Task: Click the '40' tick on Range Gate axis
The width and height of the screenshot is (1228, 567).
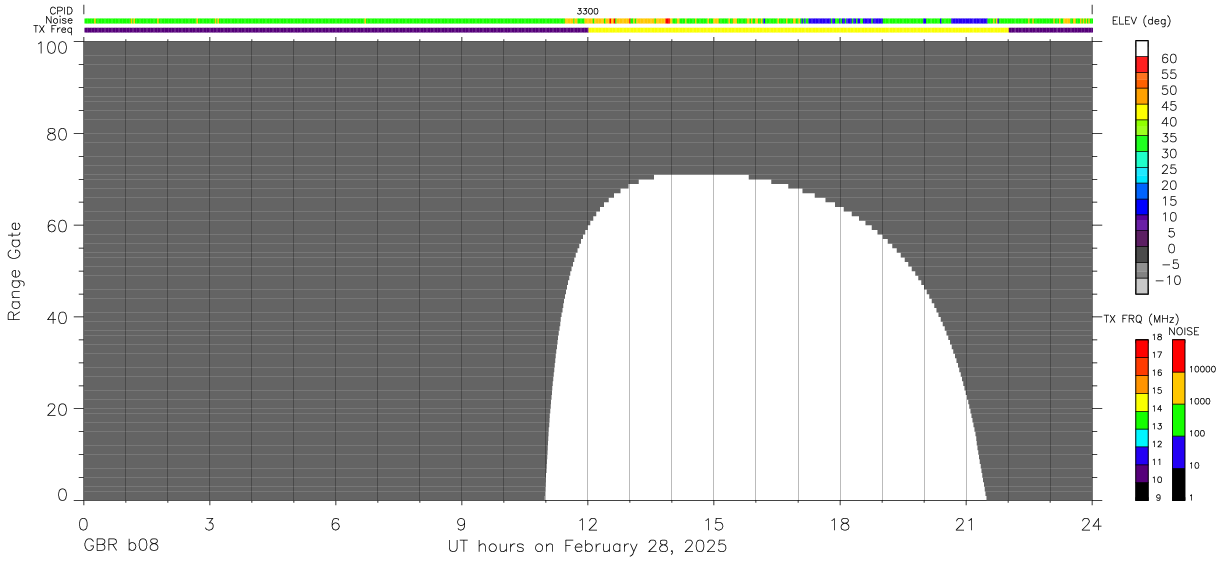Action: (58, 317)
